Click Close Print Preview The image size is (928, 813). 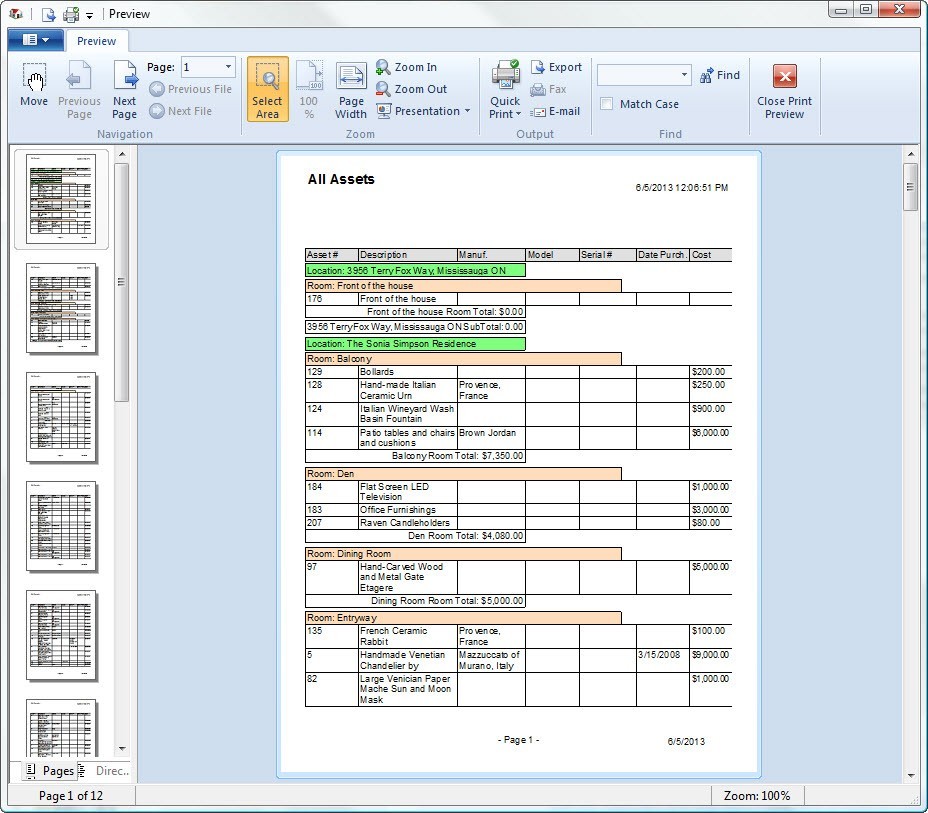[x=784, y=90]
